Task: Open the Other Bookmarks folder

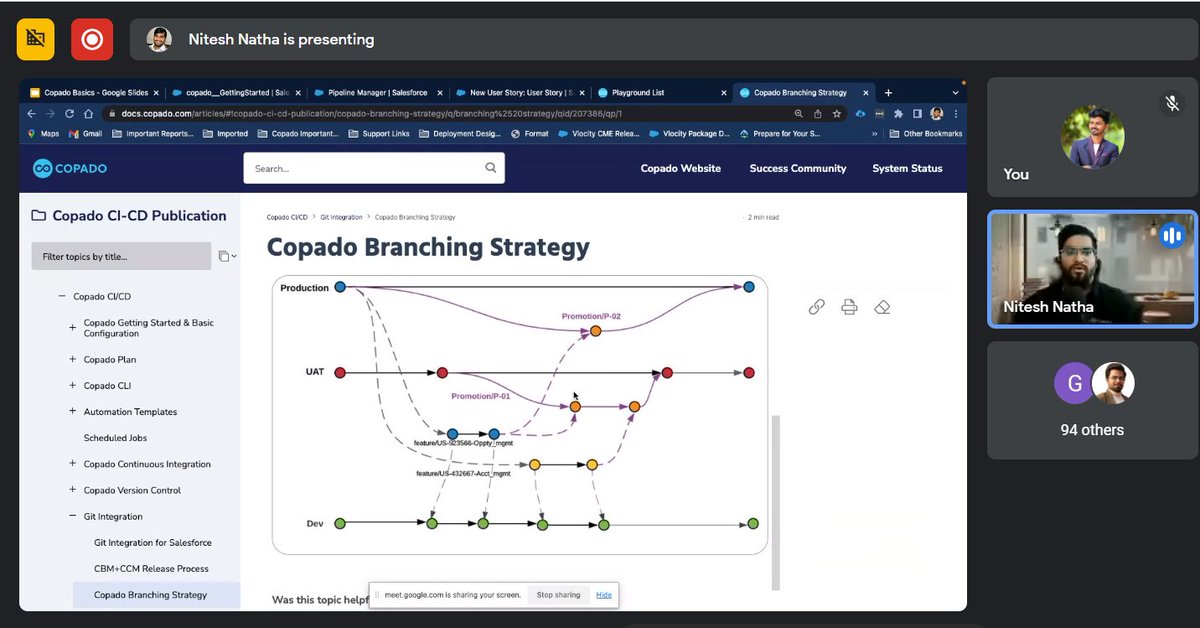Action: [925, 133]
